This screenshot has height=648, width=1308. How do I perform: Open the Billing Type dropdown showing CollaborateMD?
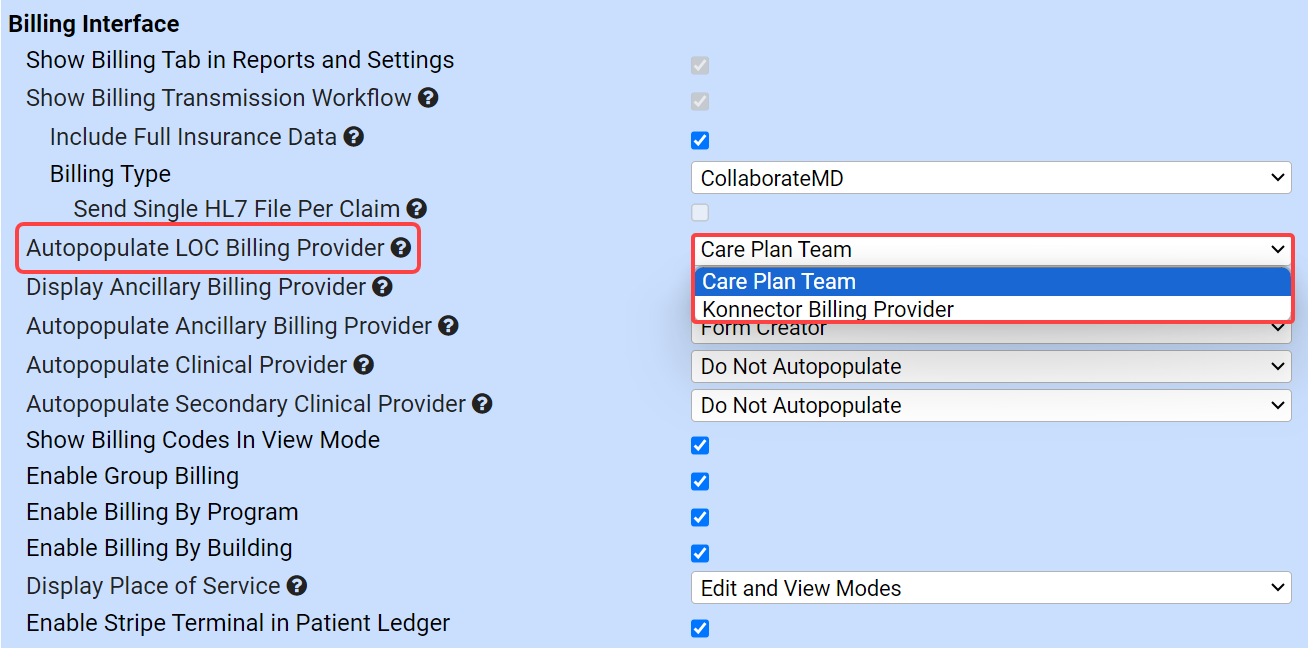[990, 178]
